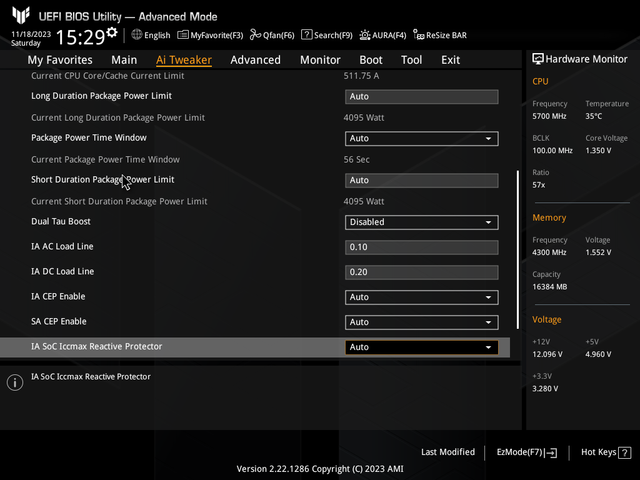Open My Favorites tab

pos(60,60)
